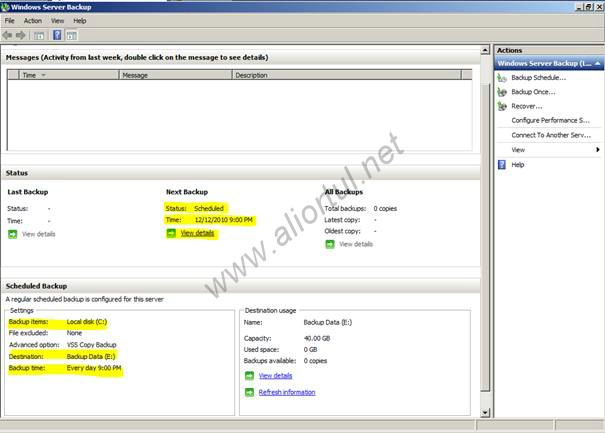Click the Back arrow toolbar icon
605x433 pixels.
[x=7, y=36]
